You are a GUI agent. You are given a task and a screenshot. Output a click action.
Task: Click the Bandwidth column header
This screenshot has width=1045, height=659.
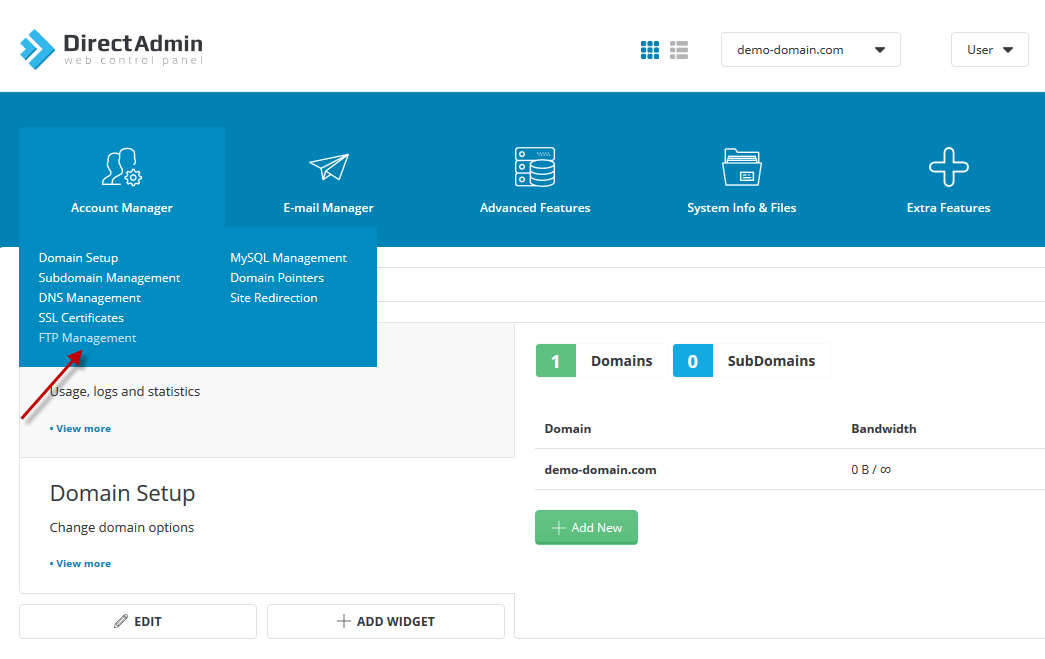[x=884, y=428]
